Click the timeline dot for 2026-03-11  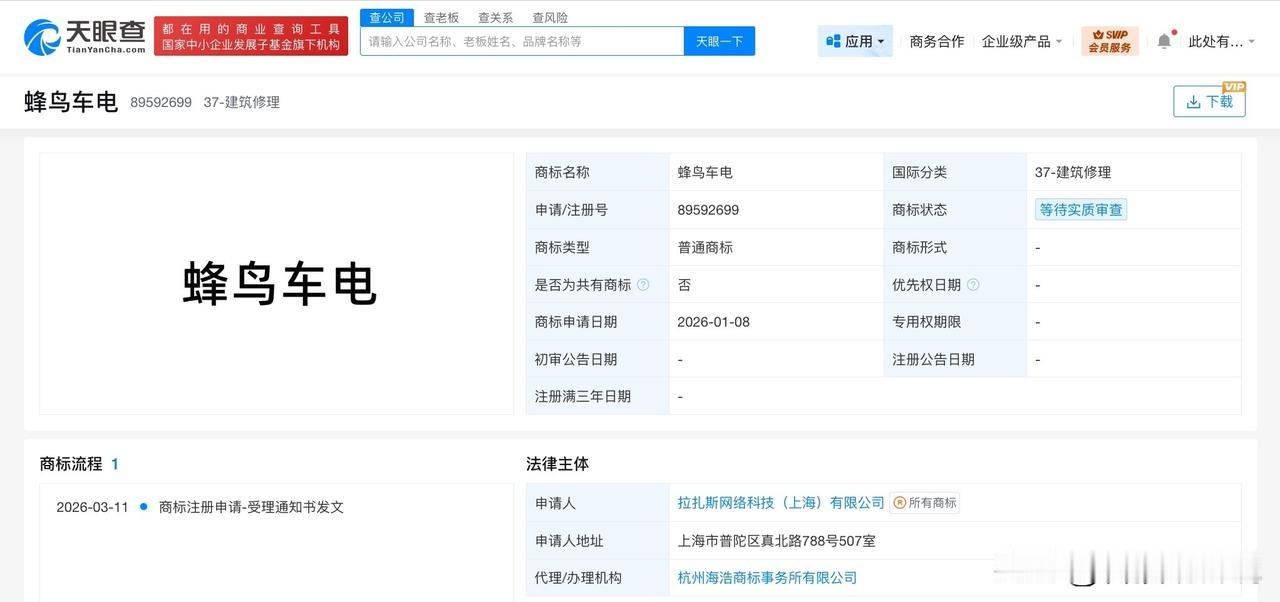[x=144, y=507]
